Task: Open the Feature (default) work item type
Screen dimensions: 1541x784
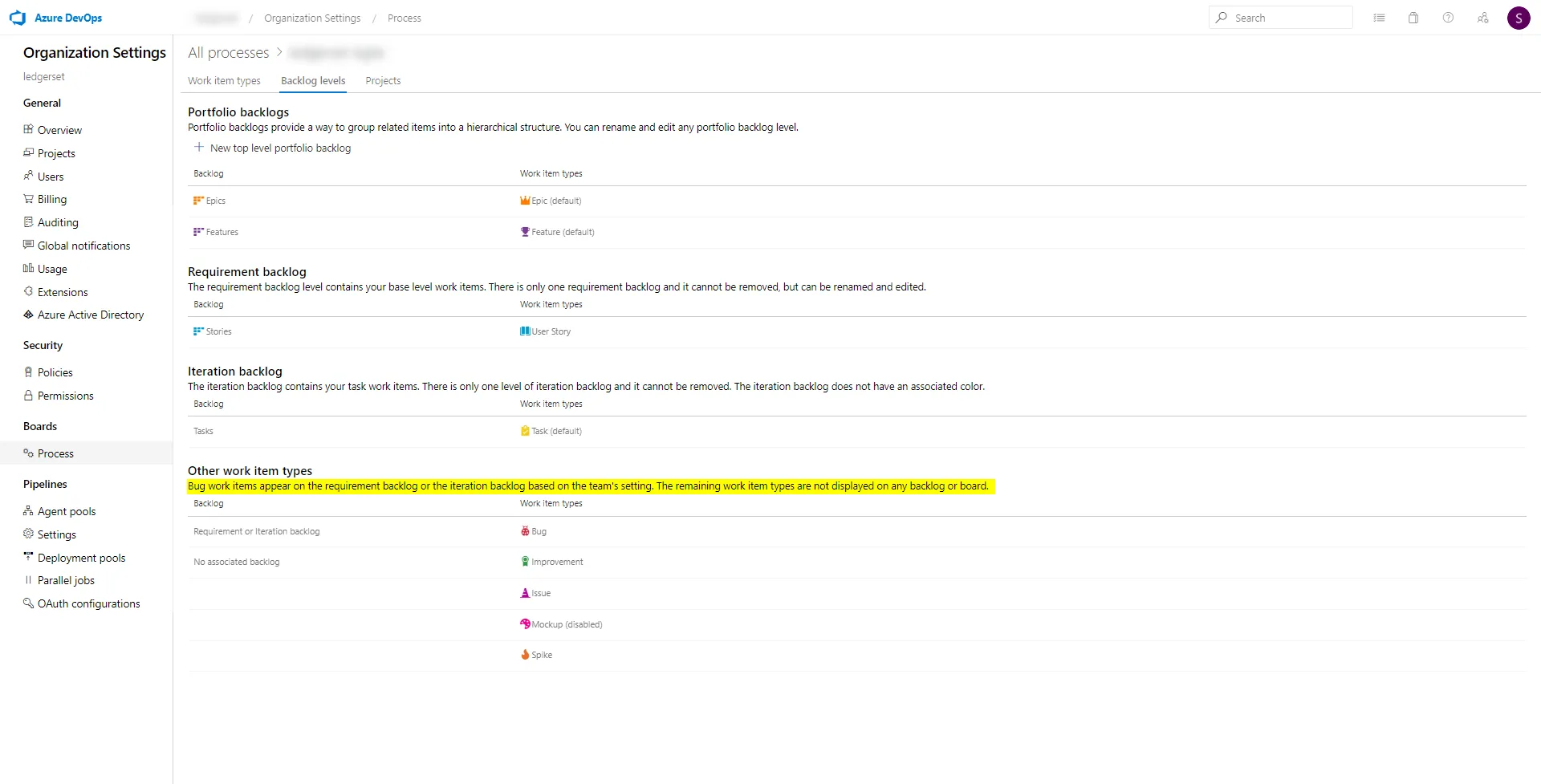Action: click(563, 232)
